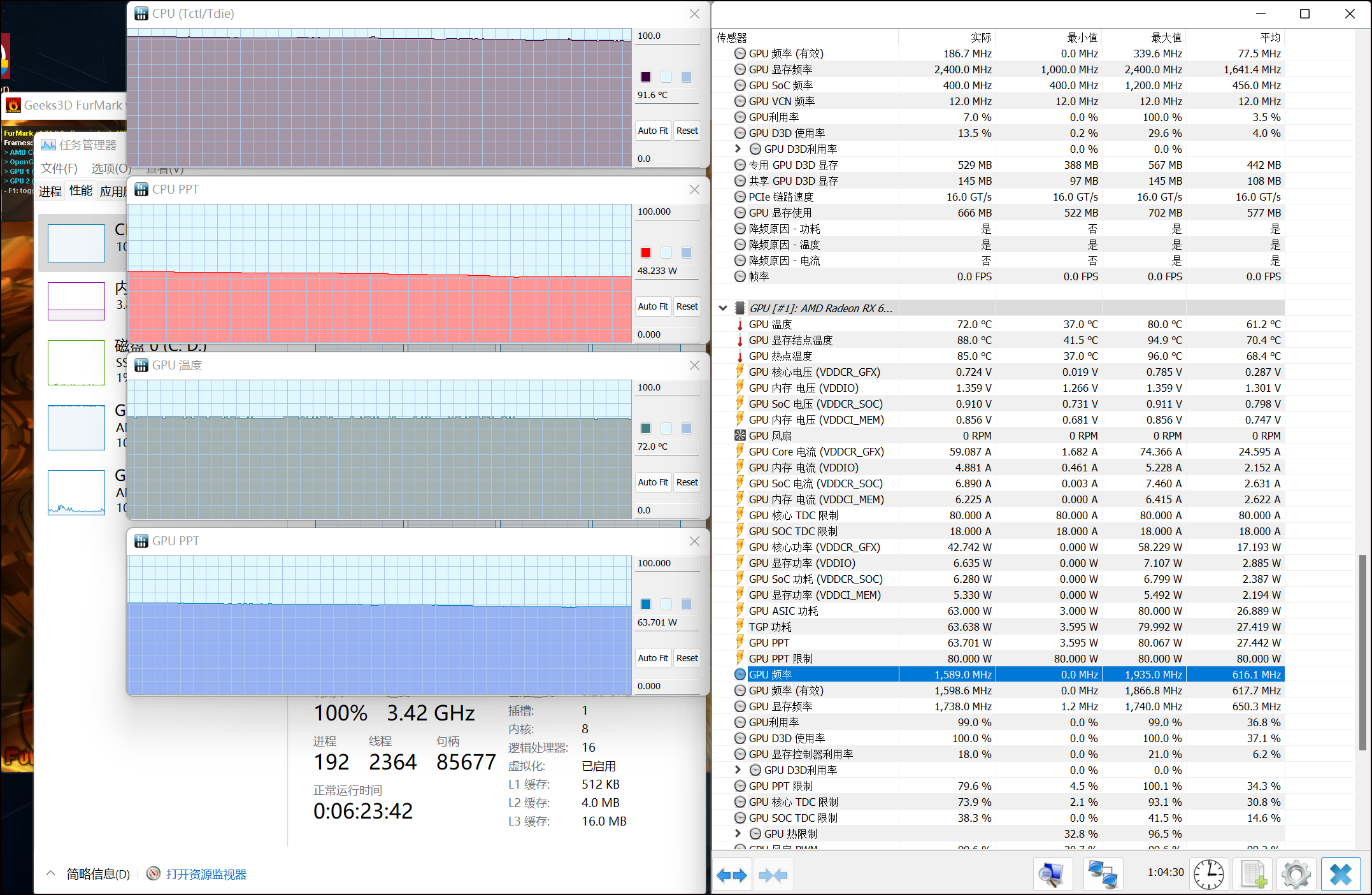
Task: Open the 文件(F) menu
Action: [x=59, y=168]
